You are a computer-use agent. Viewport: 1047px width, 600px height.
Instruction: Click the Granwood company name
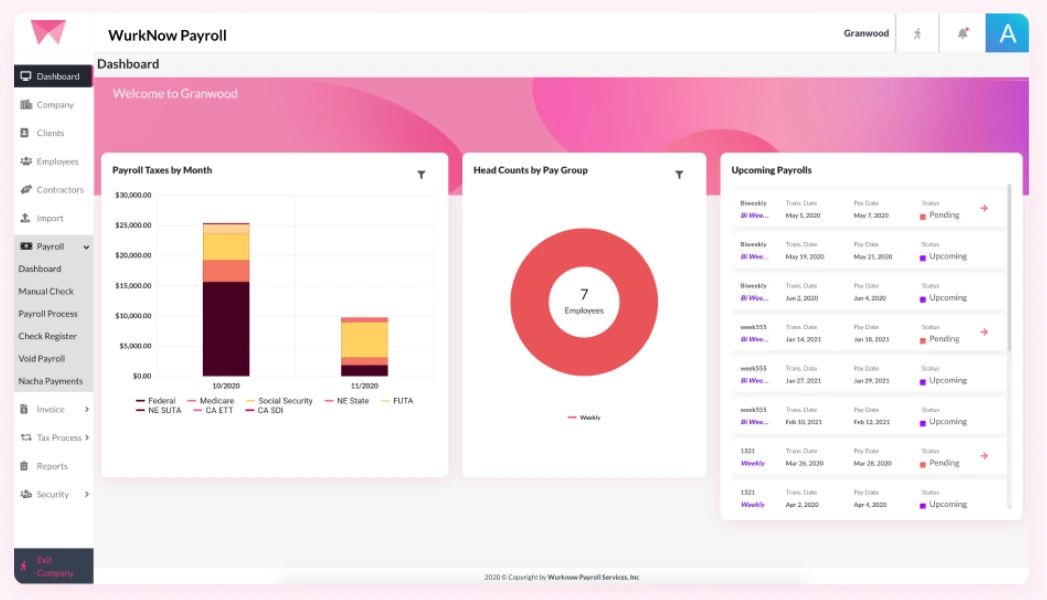(866, 33)
